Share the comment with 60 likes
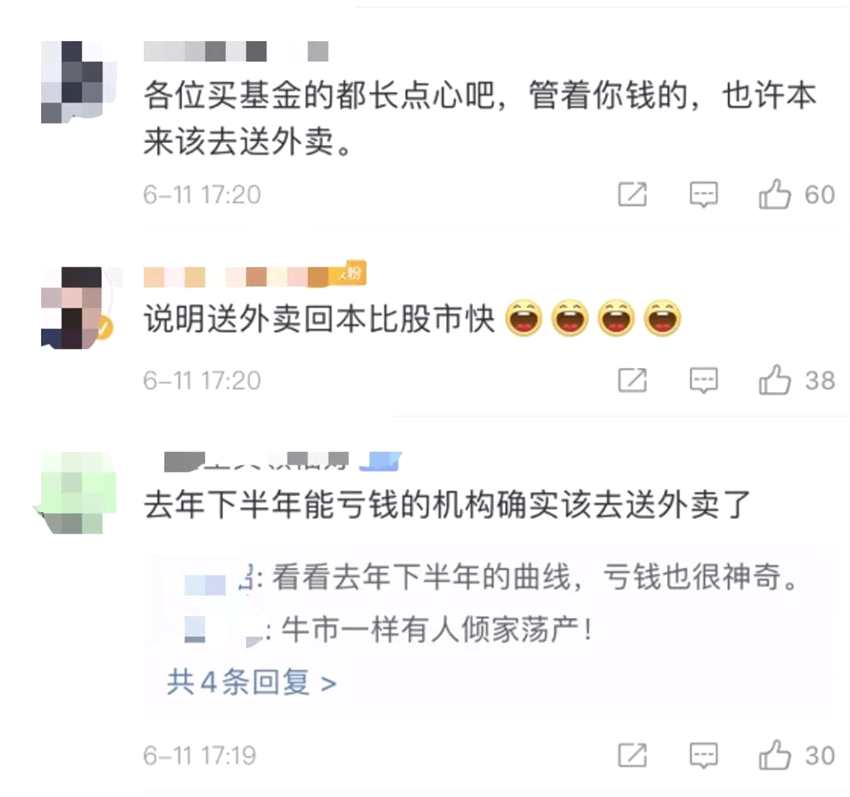This screenshot has height=797, width=850. 633,195
